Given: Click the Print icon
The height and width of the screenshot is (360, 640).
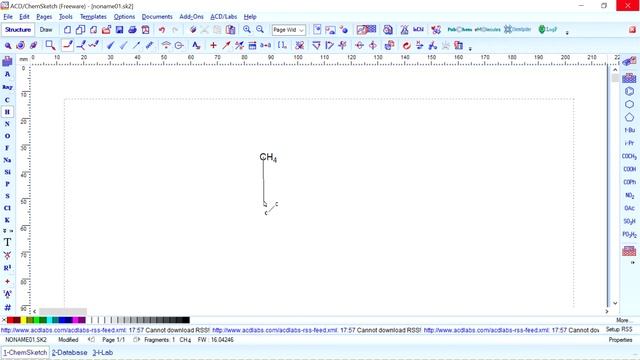Looking at the screenshot, I should pyautogui.click(x=132, y=30).
